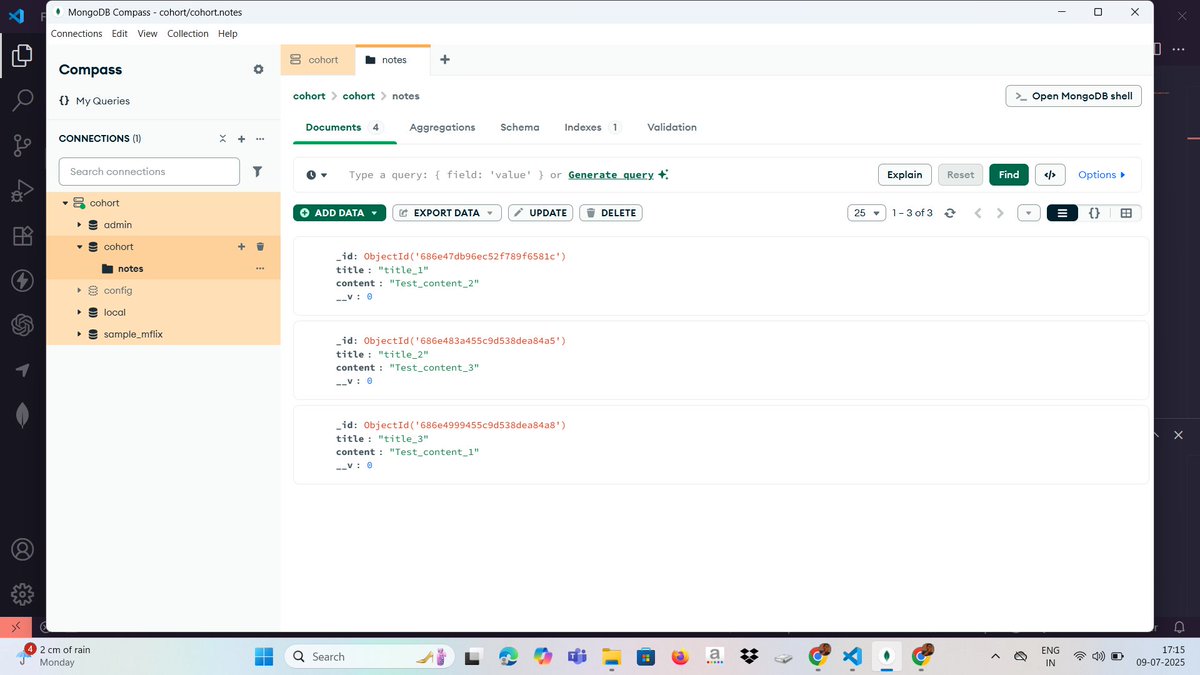1200x675 pixels.
Task: Open MongoDB shell
Action: [1073, 96]
